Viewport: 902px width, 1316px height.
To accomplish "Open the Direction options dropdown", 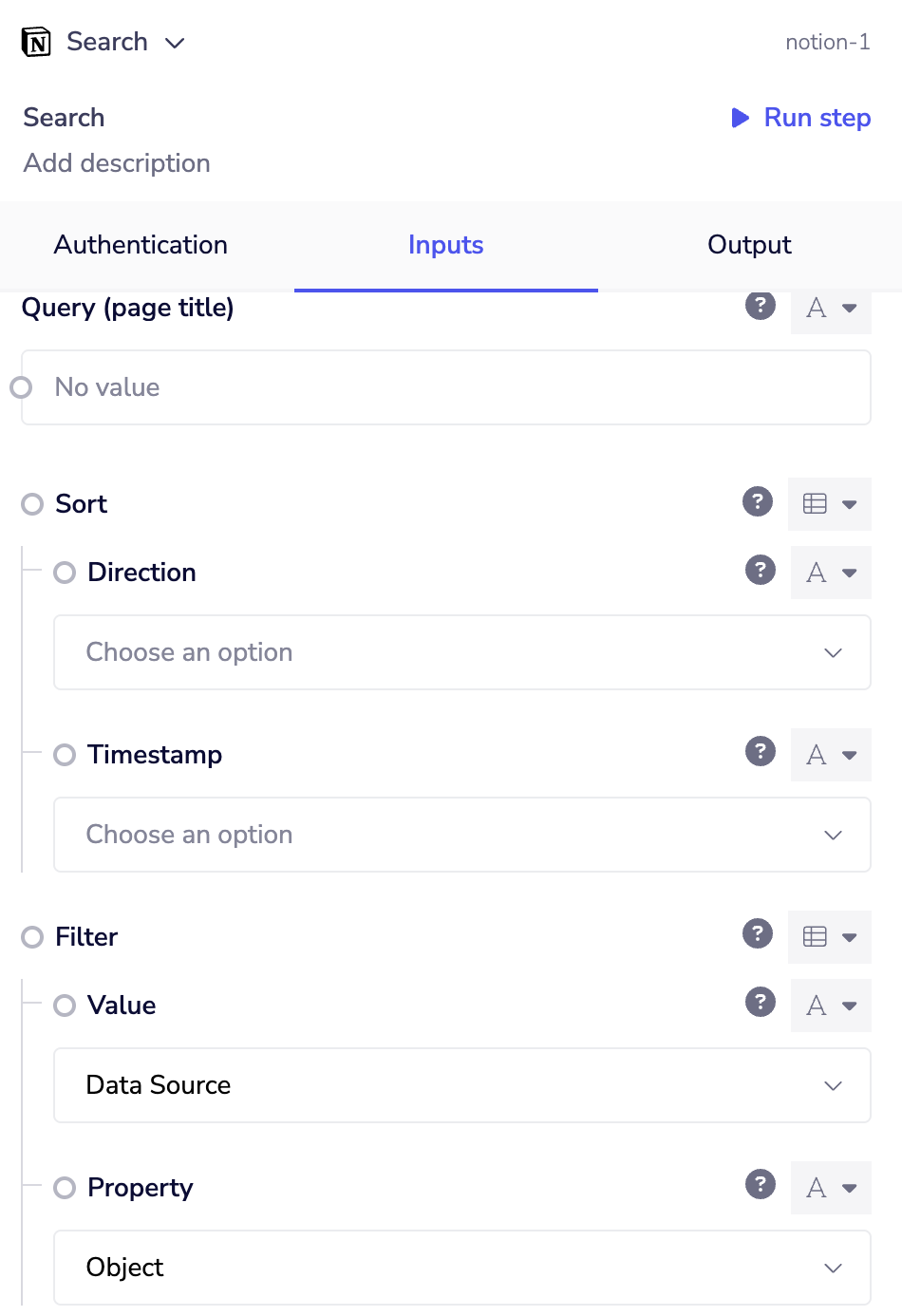I will click(x=462, y=652).
